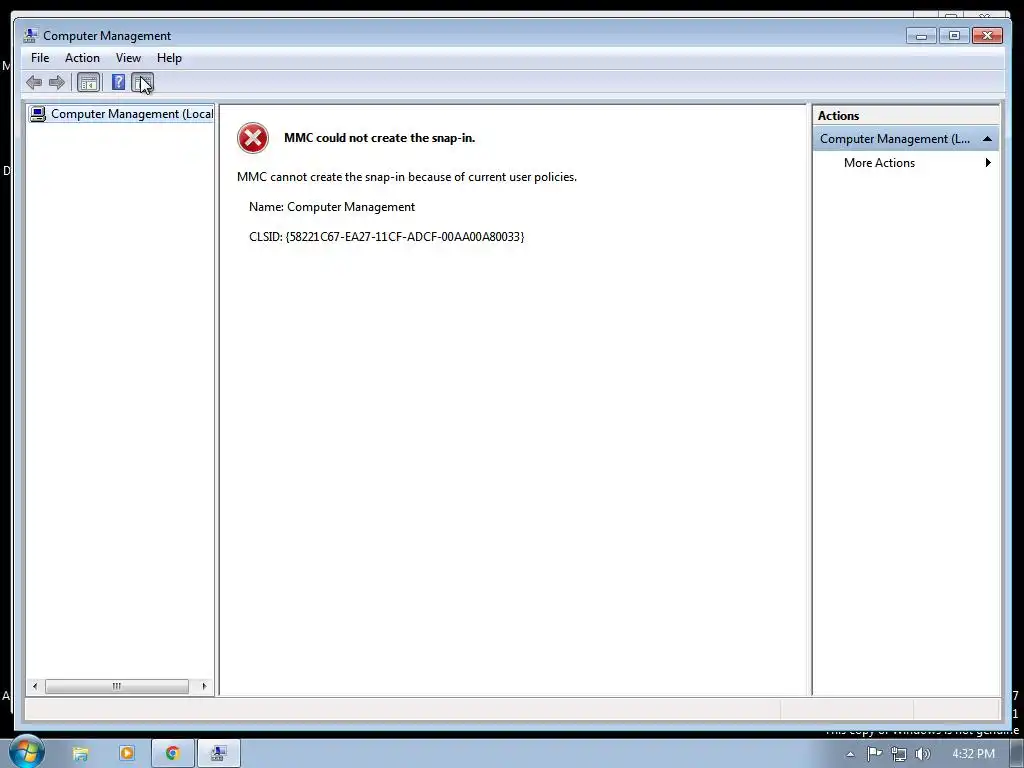Click the CLSID value line
The height and width of the screenshot is (768, 1024).
click(387, 236)
